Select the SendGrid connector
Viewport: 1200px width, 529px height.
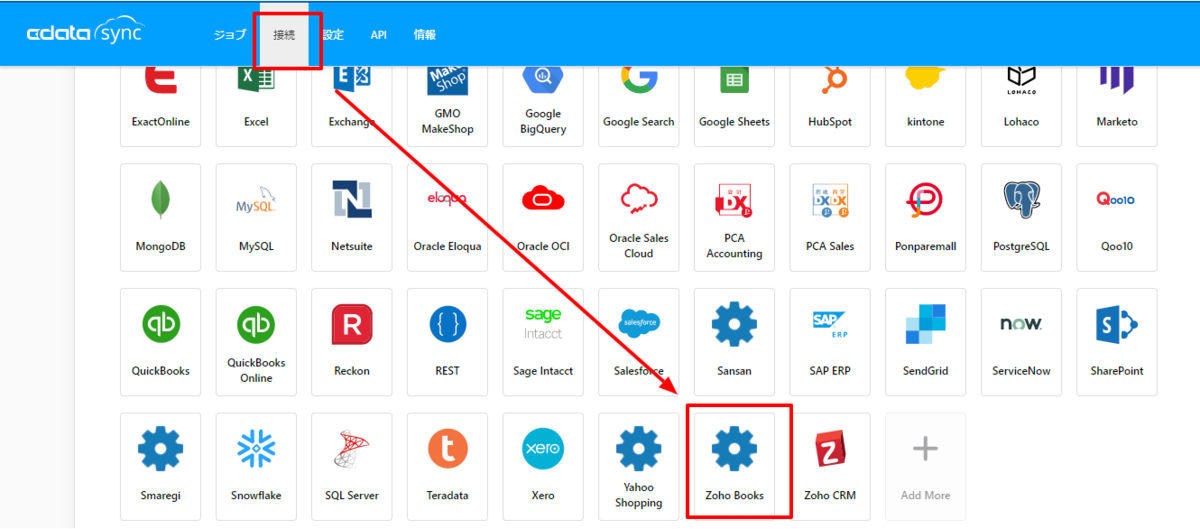point(926,342)
